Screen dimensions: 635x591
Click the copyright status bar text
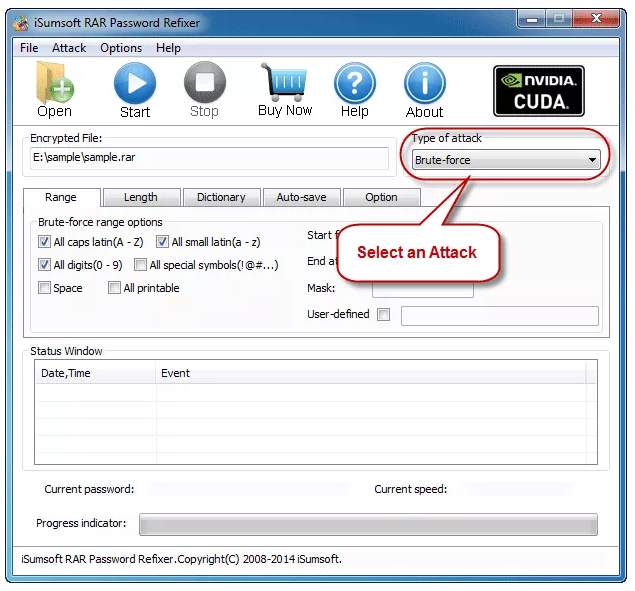click(x=181, y=559)
